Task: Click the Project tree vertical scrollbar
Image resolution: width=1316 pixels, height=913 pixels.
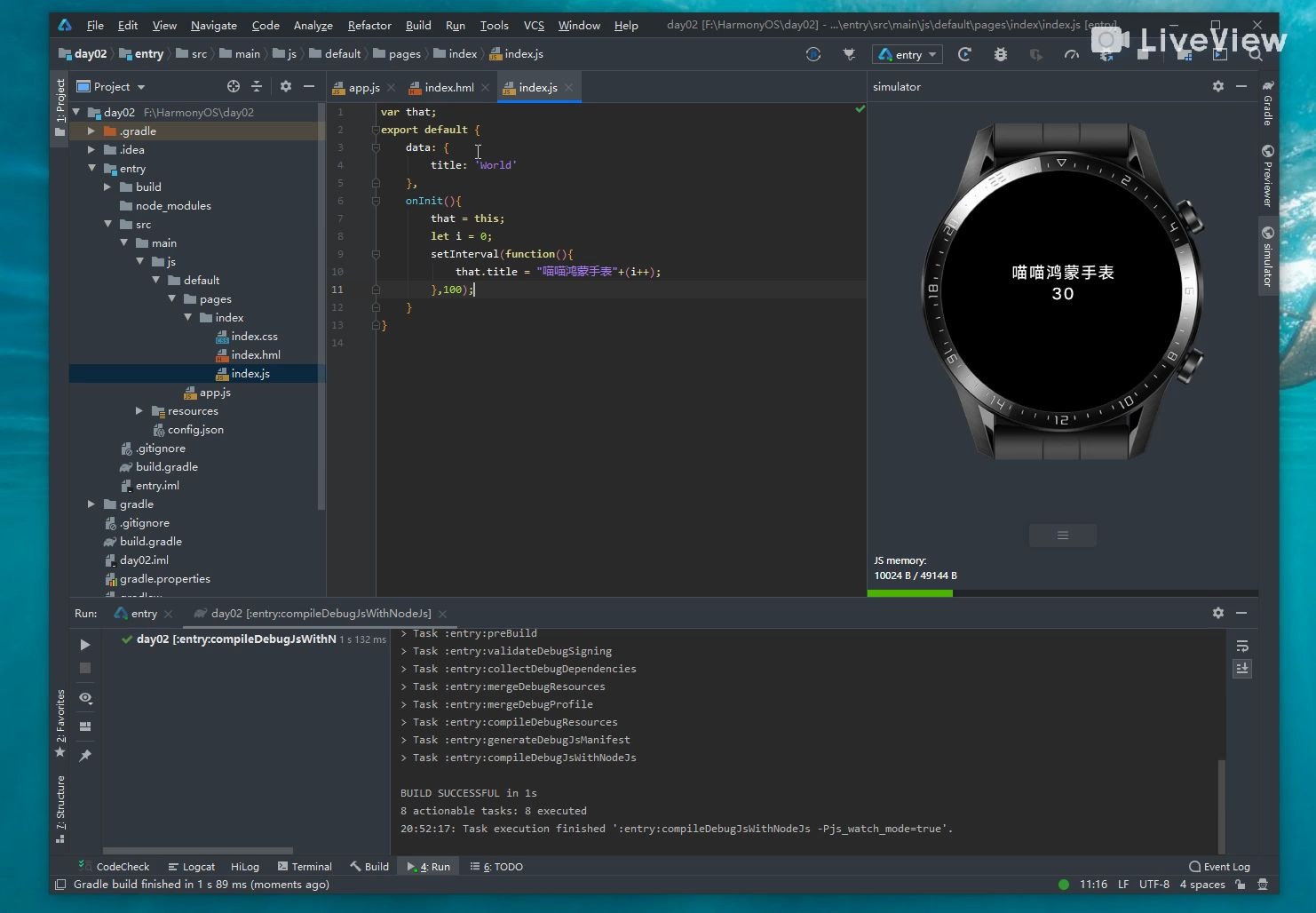Action: coord(321,306)
